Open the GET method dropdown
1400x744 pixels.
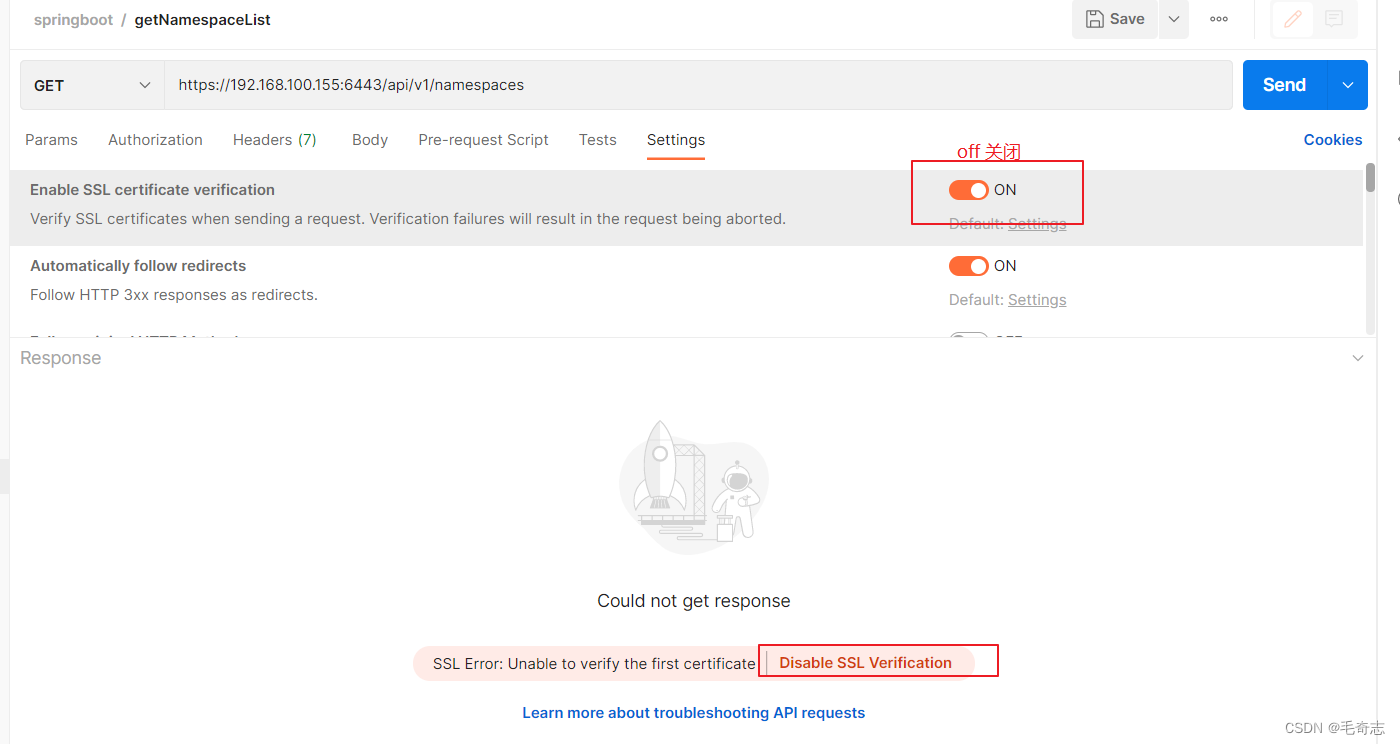(92, 85)
